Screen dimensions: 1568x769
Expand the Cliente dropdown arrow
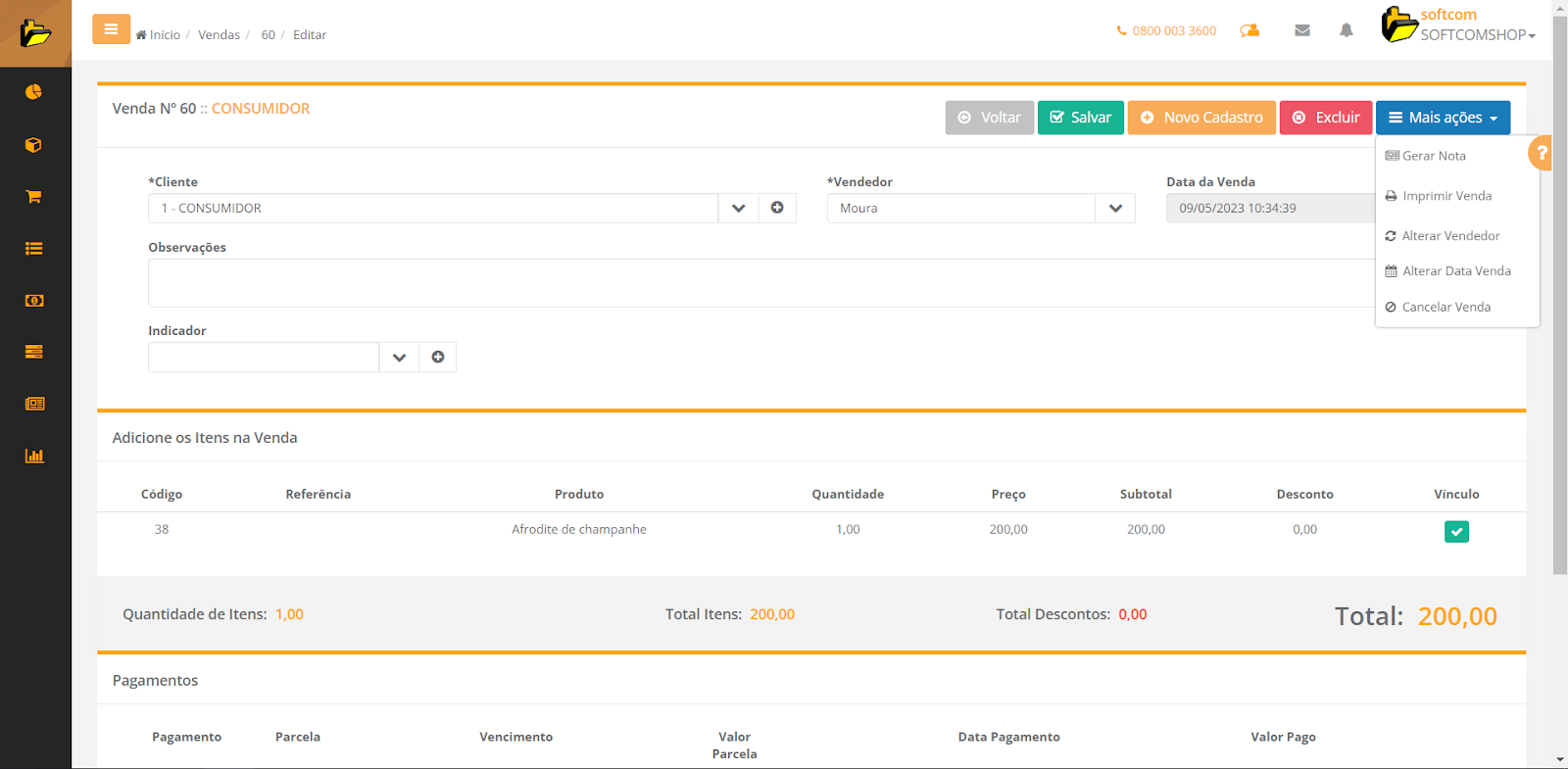[x=738, y=209]
